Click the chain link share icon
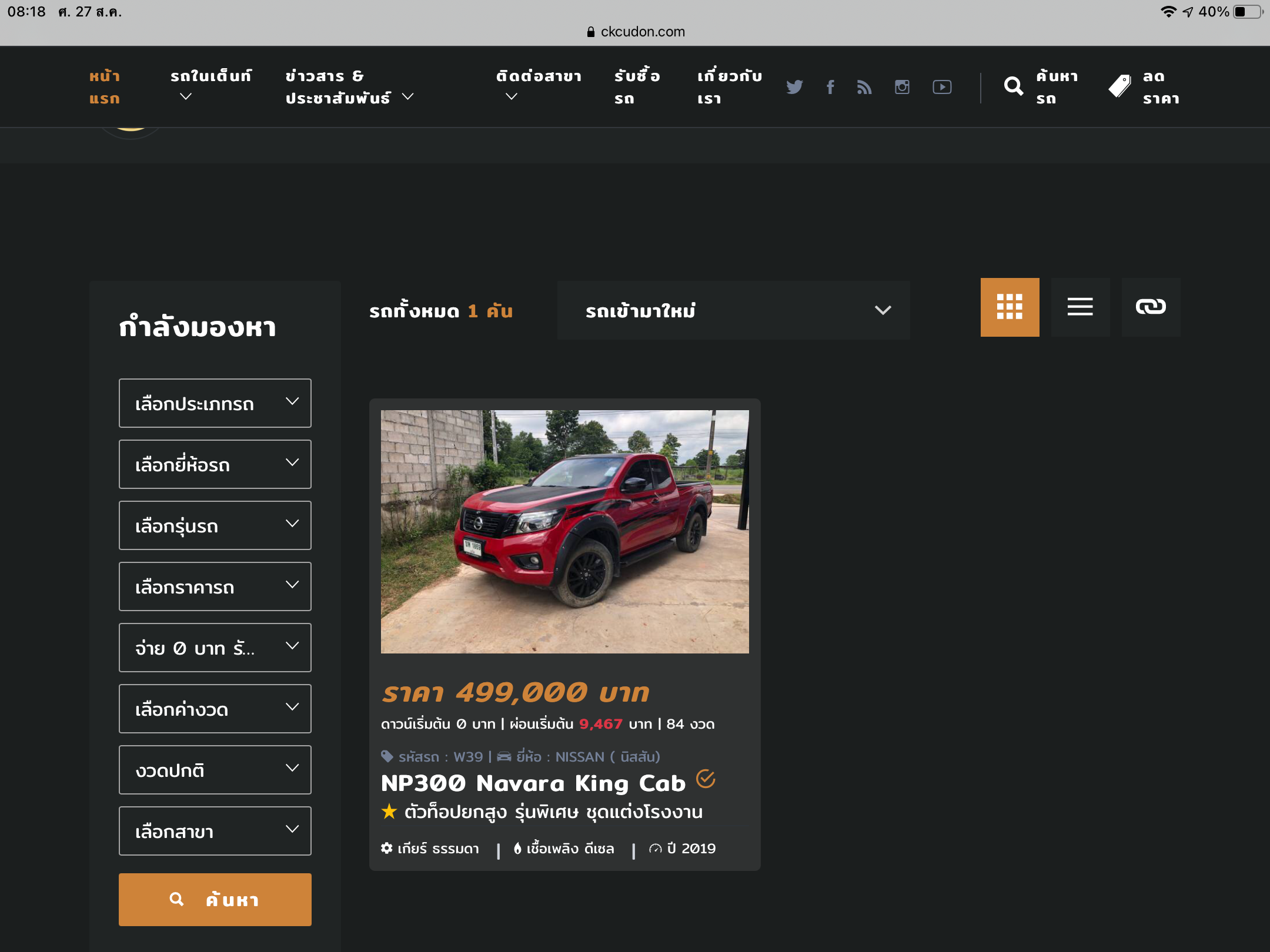 pos(1151,307)
